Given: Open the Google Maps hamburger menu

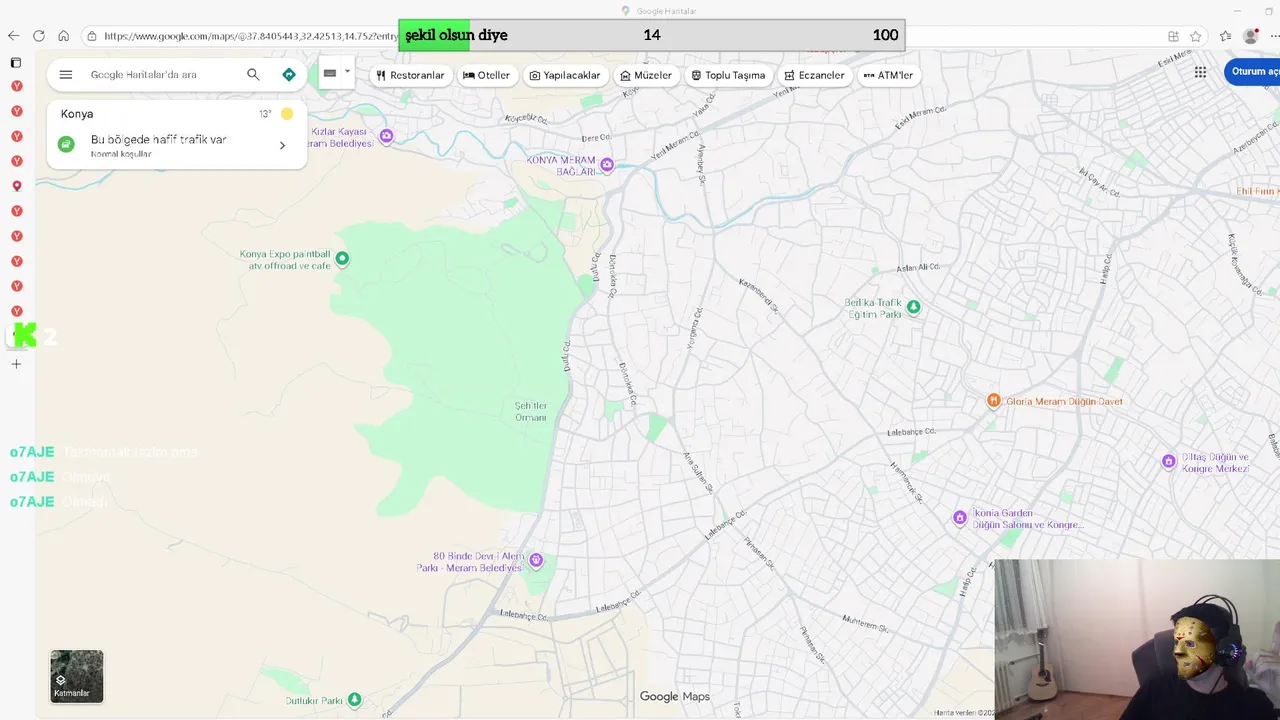Looking at the screenshot, I should click(66, 75).
